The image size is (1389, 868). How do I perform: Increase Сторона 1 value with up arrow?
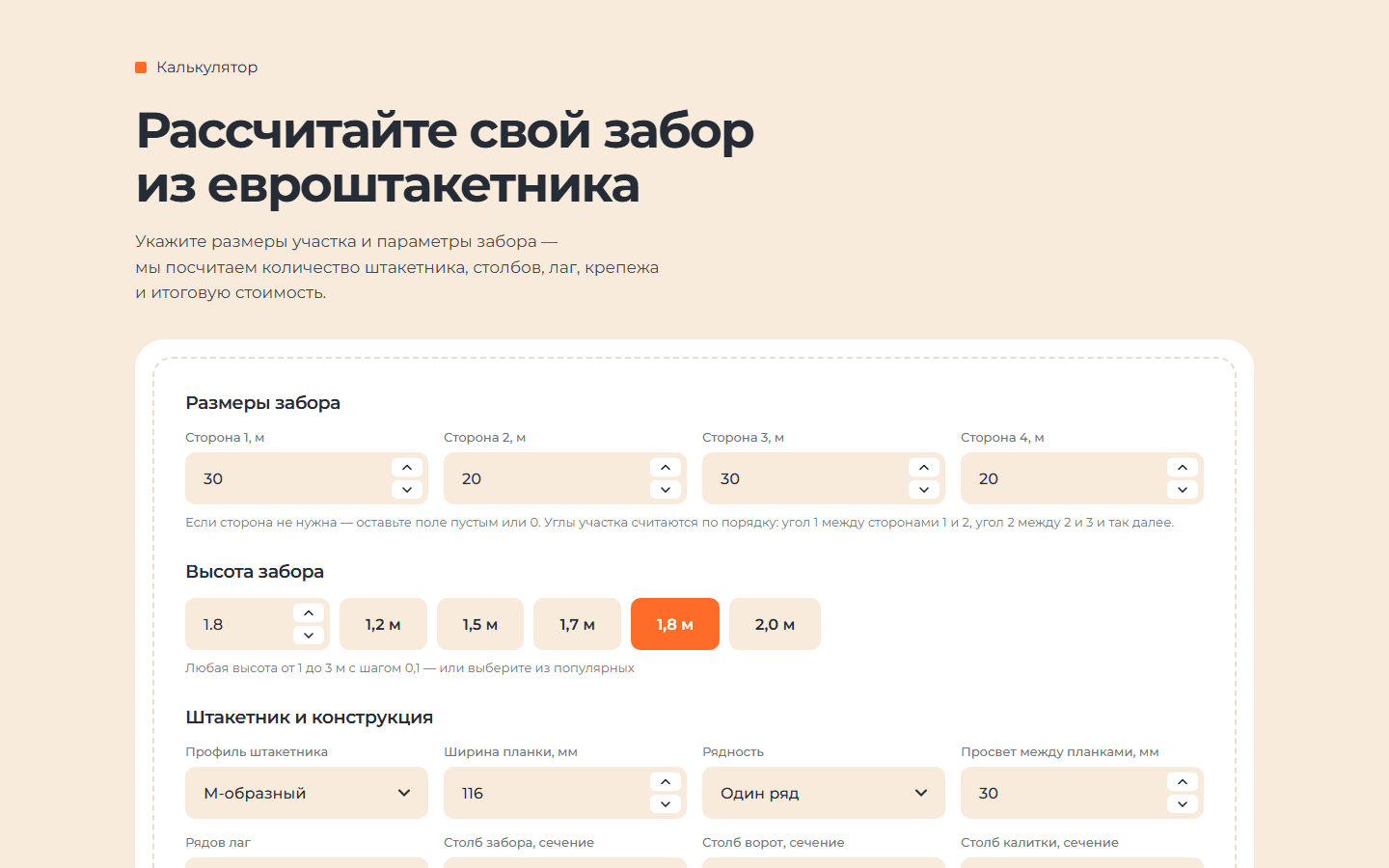tap(407, 468)
